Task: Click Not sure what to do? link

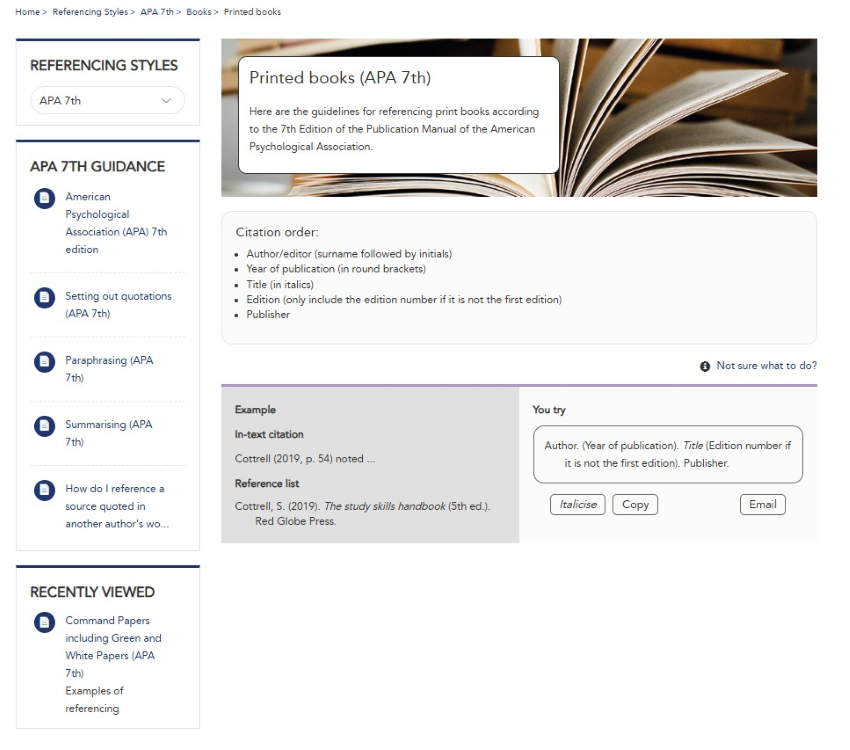Action: [x=766, y=365]
